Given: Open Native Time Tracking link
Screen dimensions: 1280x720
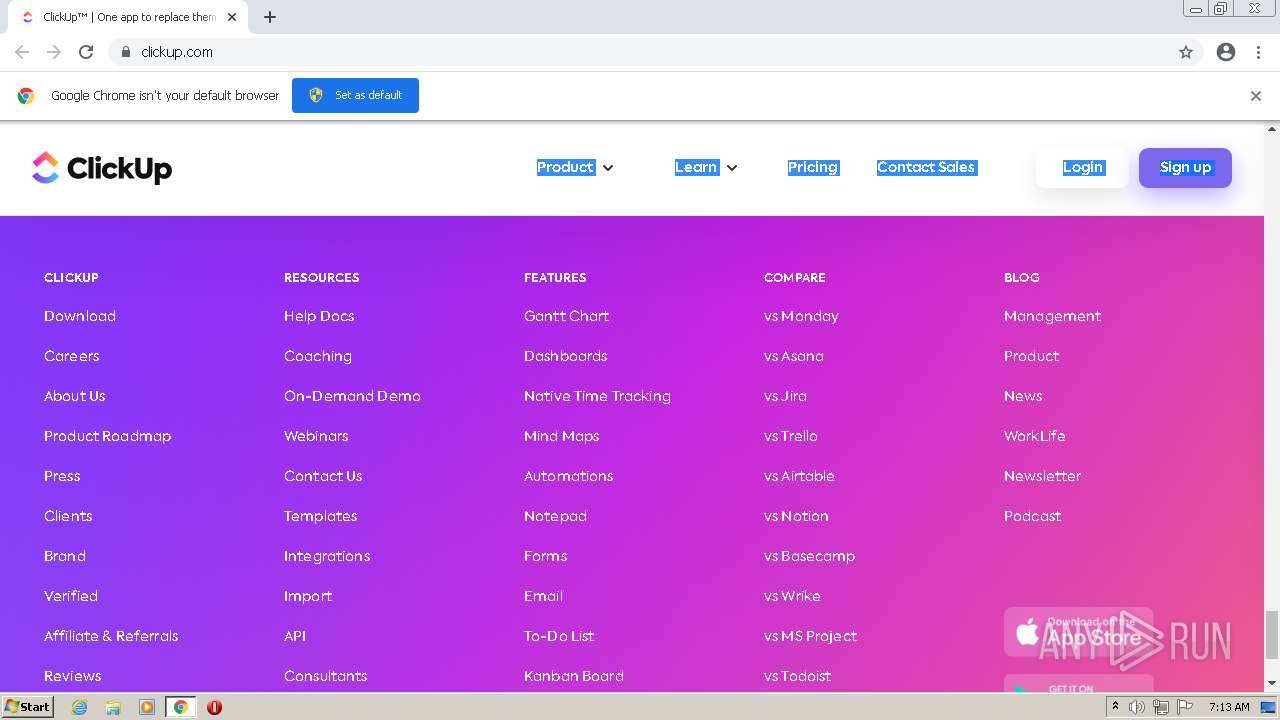Looking at the screenshot, I should click(597, 396).
